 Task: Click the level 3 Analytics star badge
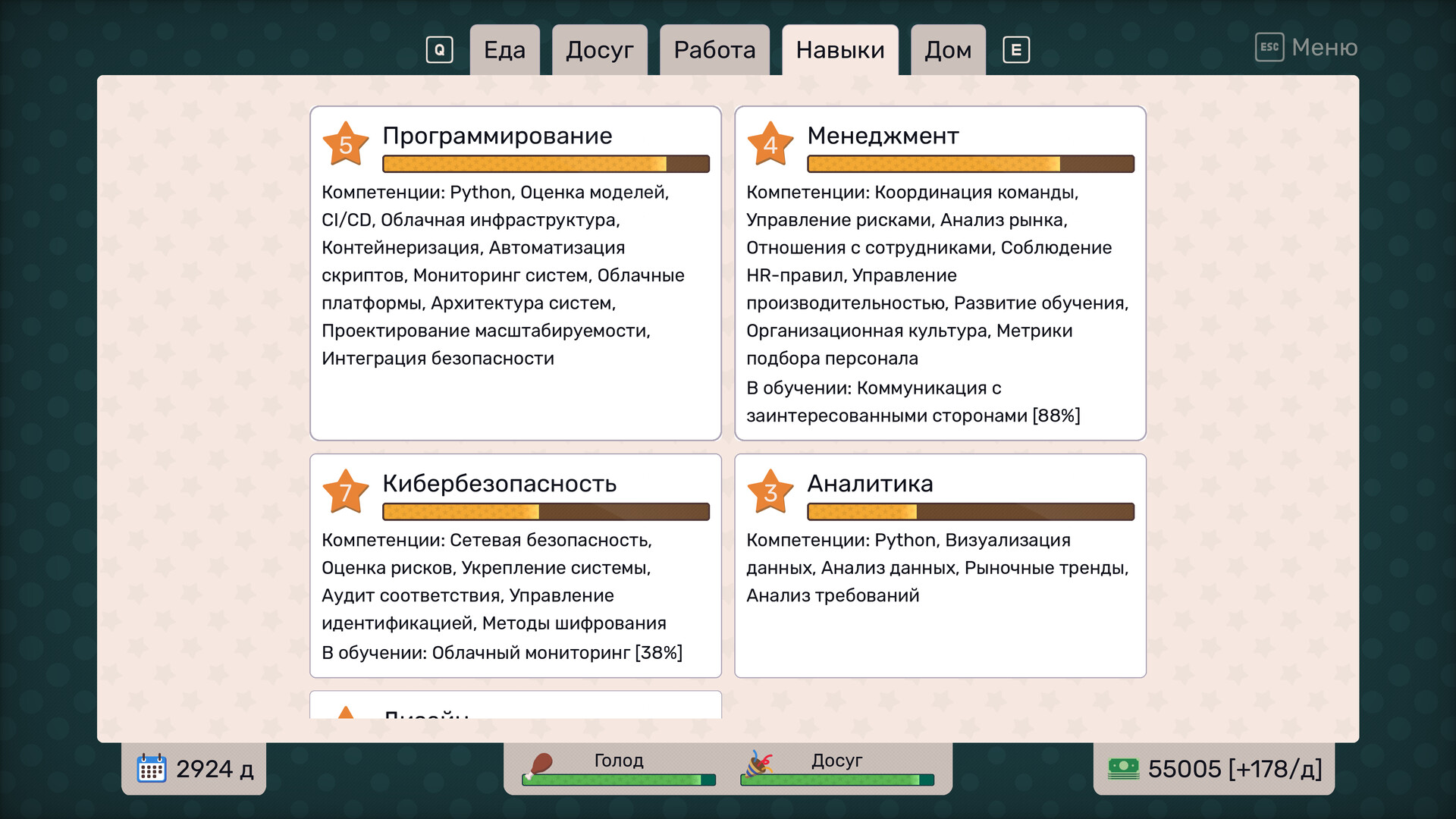click(x=770, y=492)
